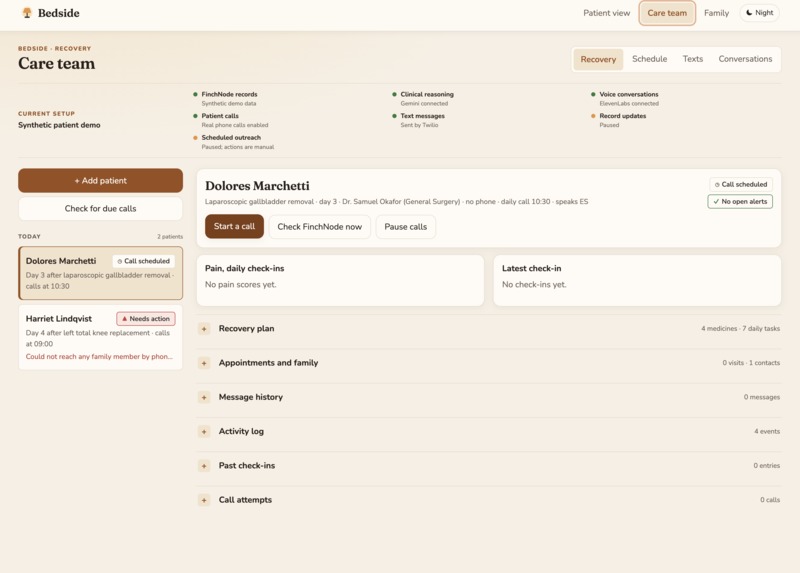
Task: Go to the Conversations tab
Action: point(745,59)
